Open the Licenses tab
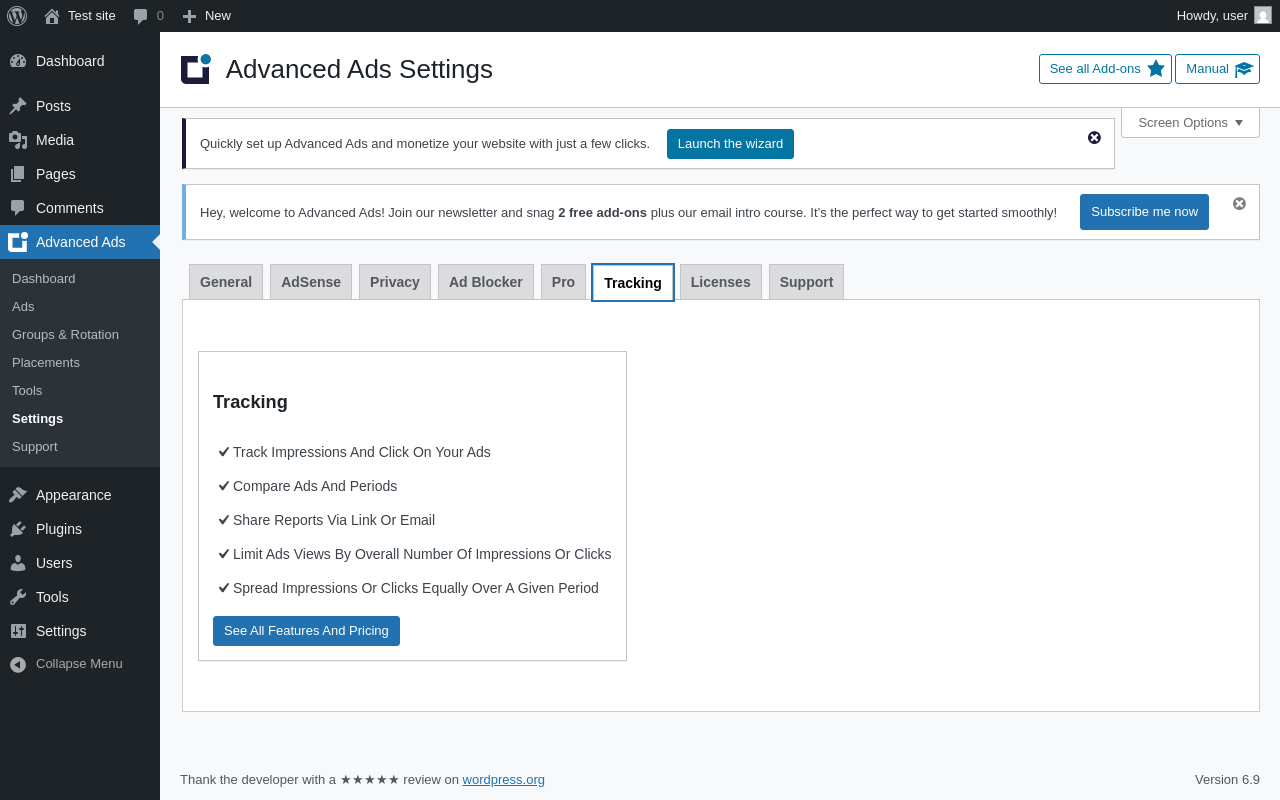 [720, 282]
